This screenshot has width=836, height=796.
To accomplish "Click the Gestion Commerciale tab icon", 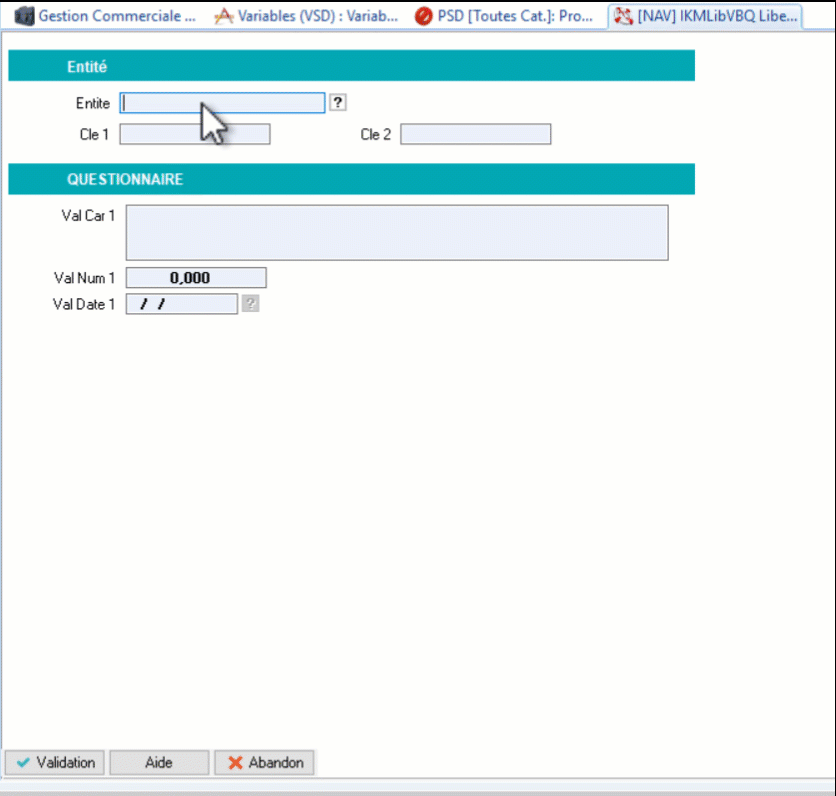I will click(24, 17).
